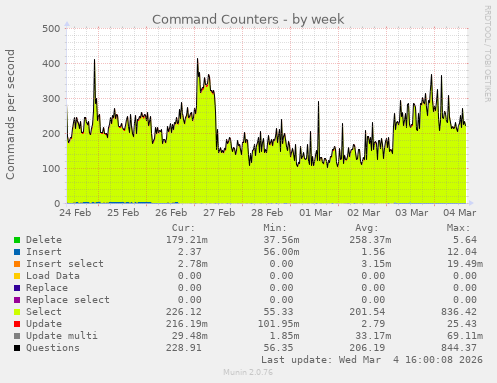
Task: Click the Questions average value 206.19
Action: tap(367, 348)
